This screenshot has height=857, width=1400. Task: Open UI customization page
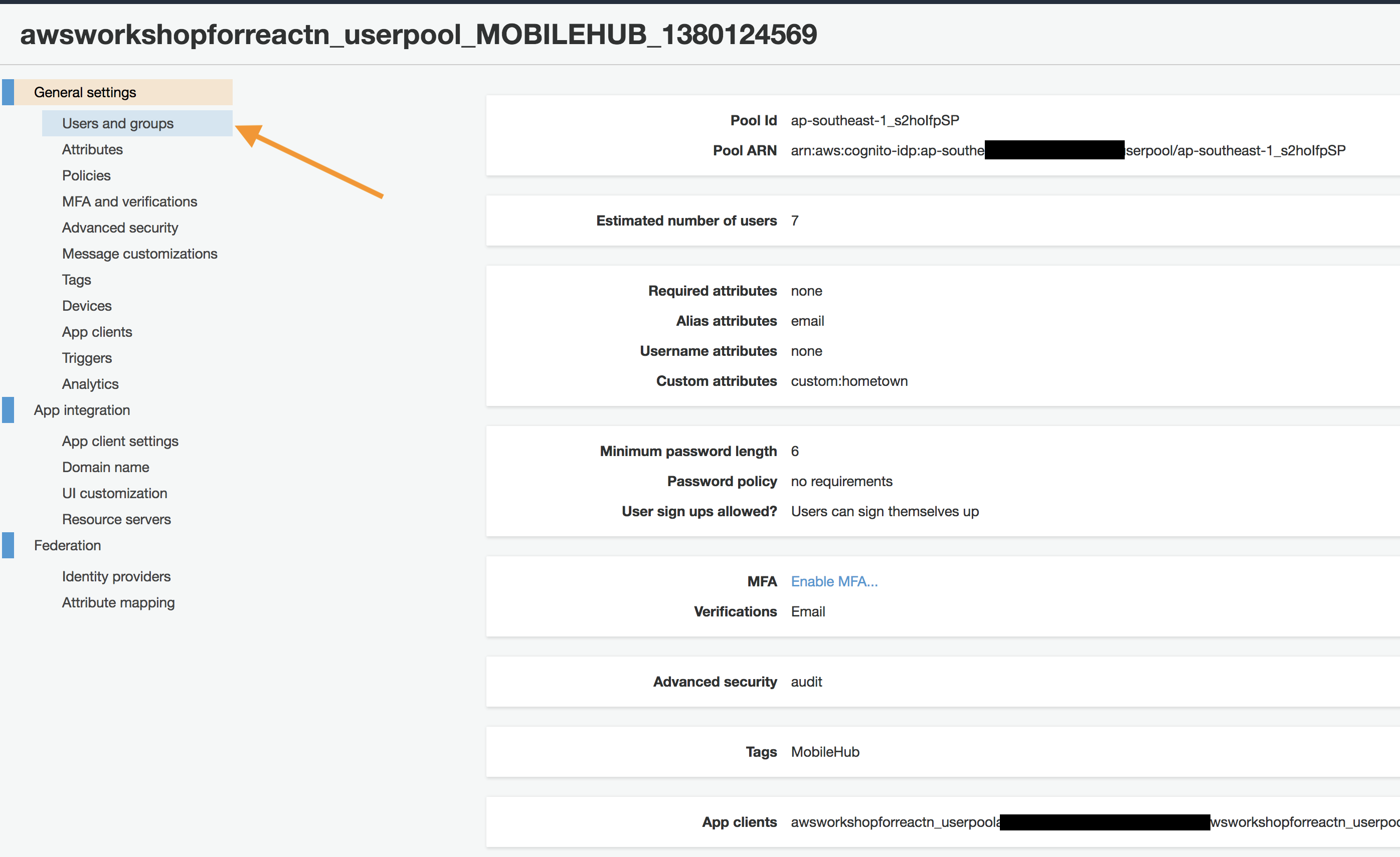coord(115,493)
